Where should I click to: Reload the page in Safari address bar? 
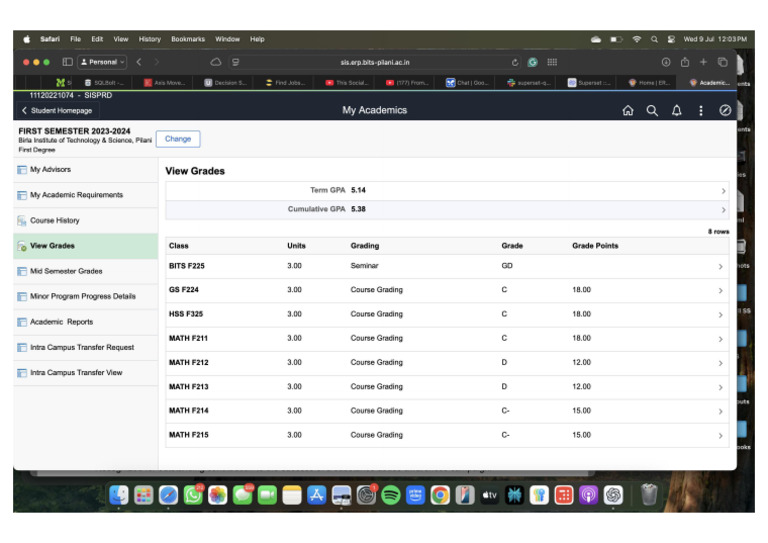pyautogui.click(x=515, y=63)
